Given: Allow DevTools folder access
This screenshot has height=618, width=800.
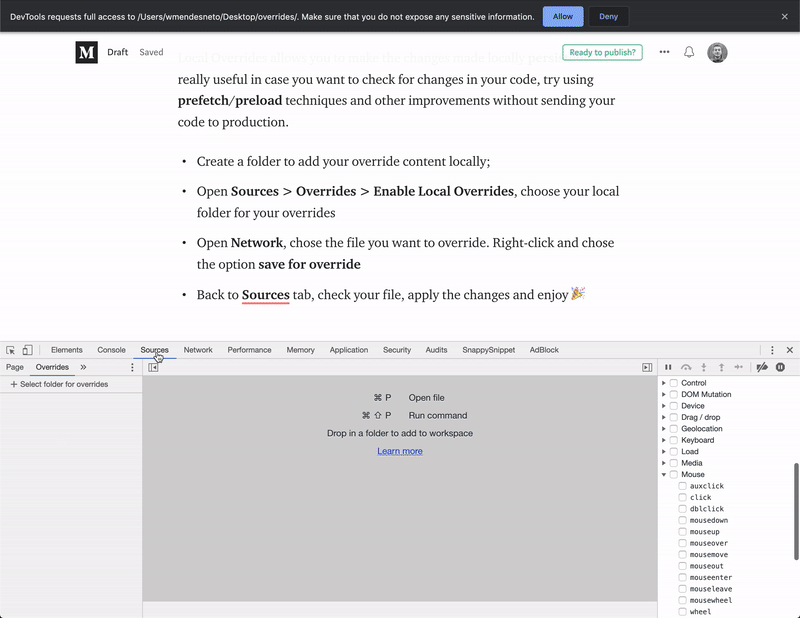Looking at the screenshot, I should pos(563,16).
